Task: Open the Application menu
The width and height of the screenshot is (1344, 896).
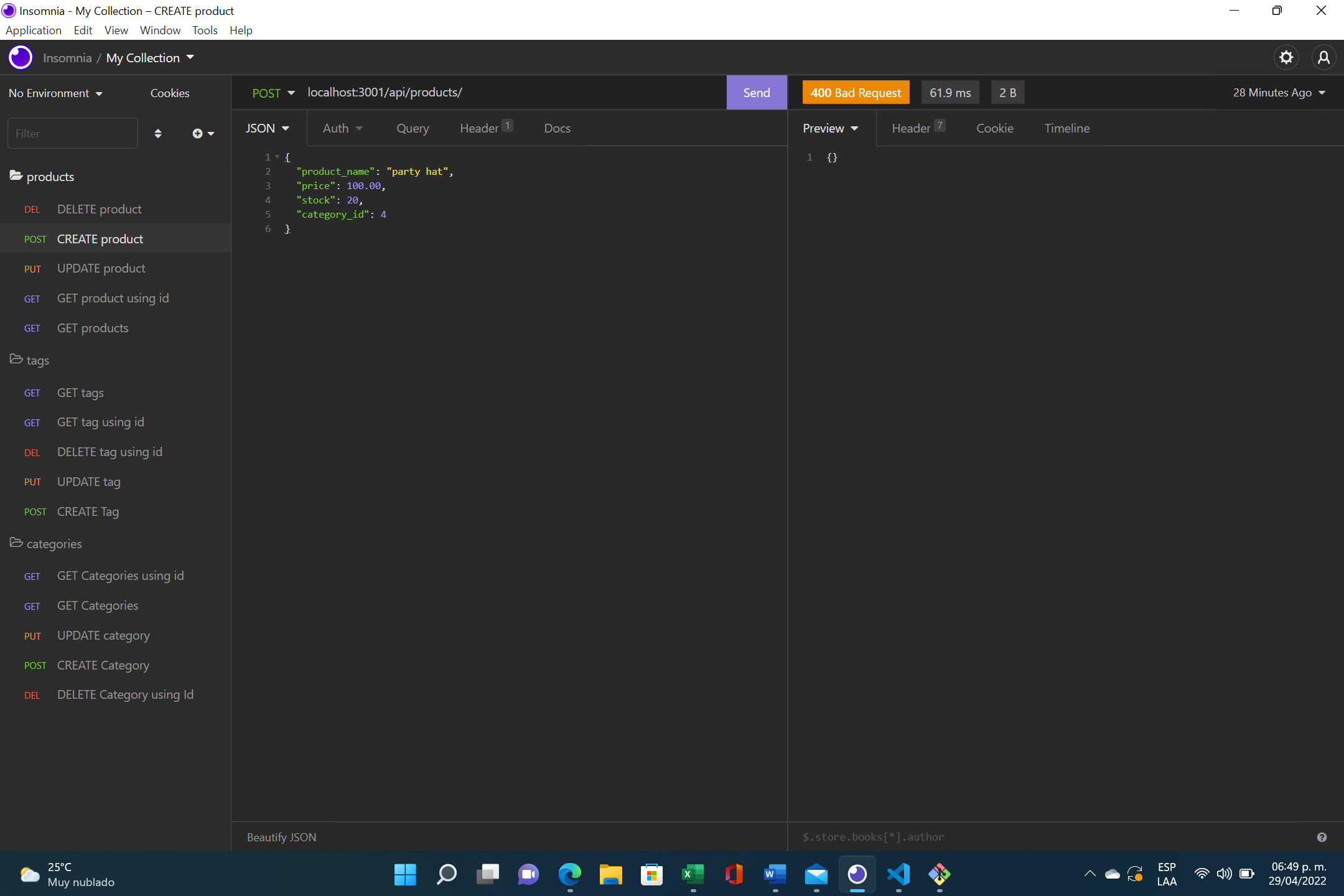Action: (34, 30)
